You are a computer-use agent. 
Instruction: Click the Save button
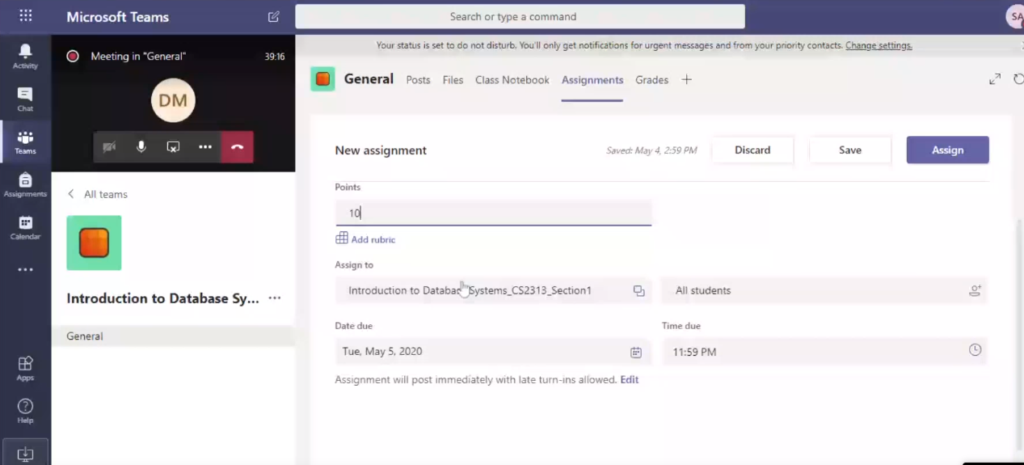coord(850,150)
